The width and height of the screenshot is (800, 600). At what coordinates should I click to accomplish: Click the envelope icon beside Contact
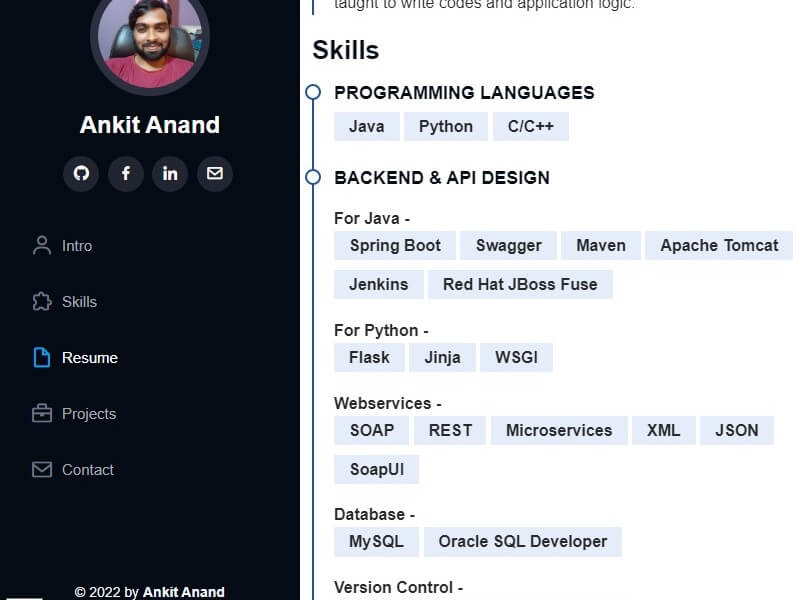point(42,469)
